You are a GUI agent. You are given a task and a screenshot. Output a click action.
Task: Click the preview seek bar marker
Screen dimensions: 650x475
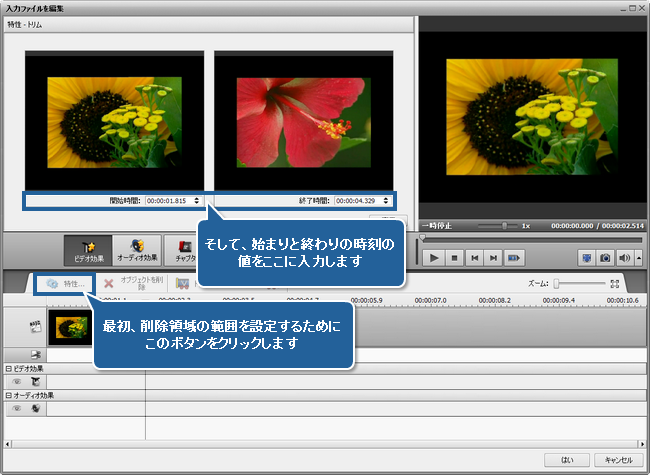[422, 238]
